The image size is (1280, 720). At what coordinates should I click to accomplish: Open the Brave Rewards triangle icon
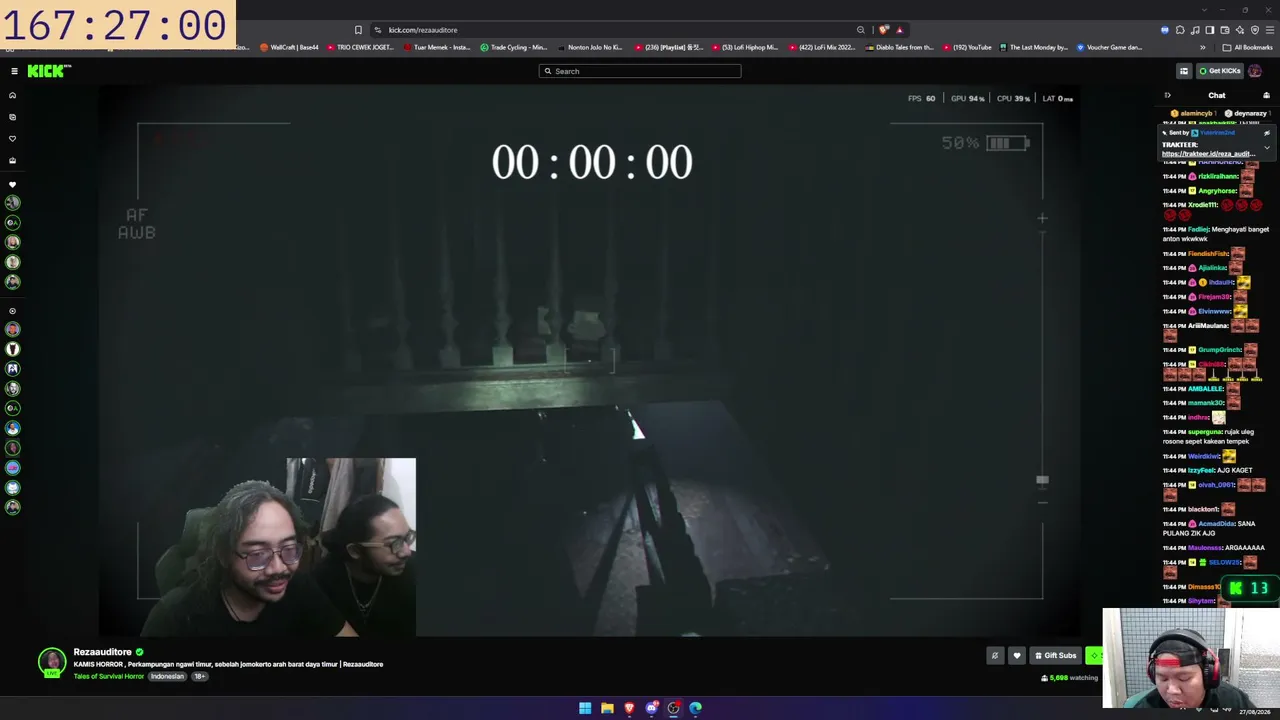point(900,30)
